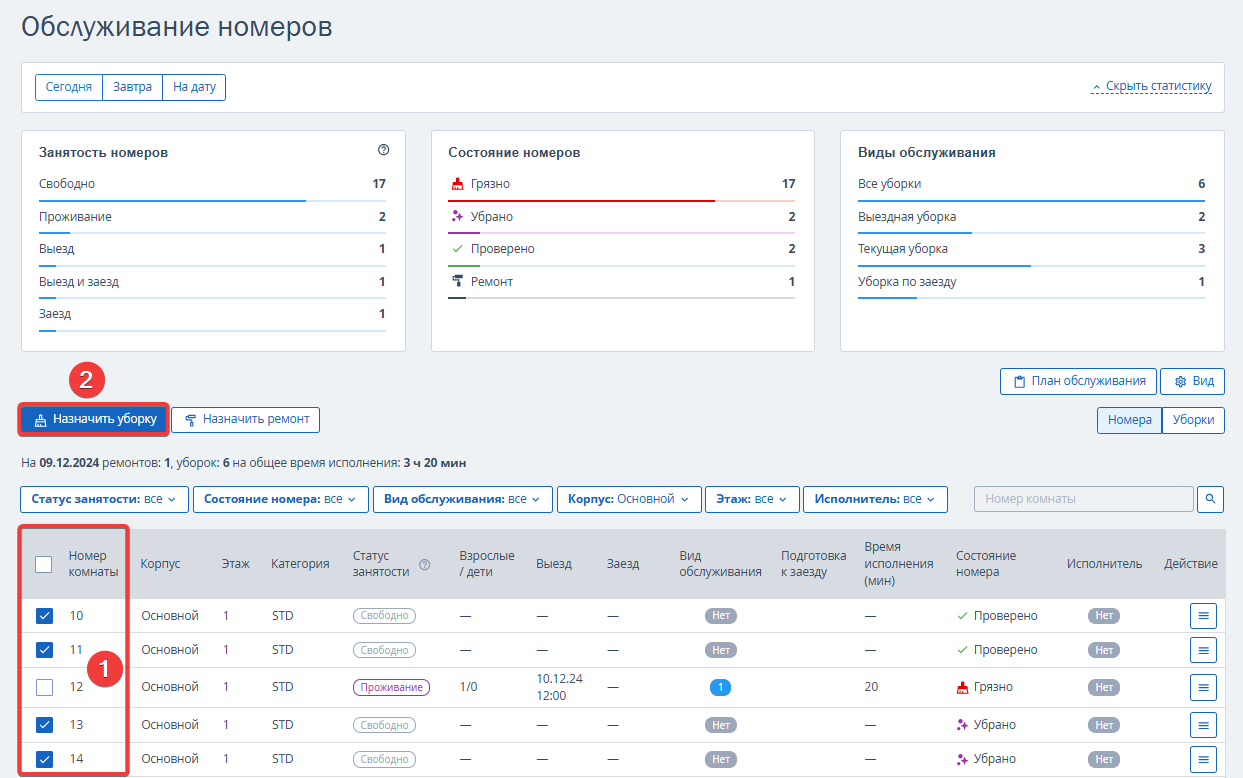Click the Грязно status progress bar row
The height and width of the screenshot is (778, 1243).
coord(622,187)
